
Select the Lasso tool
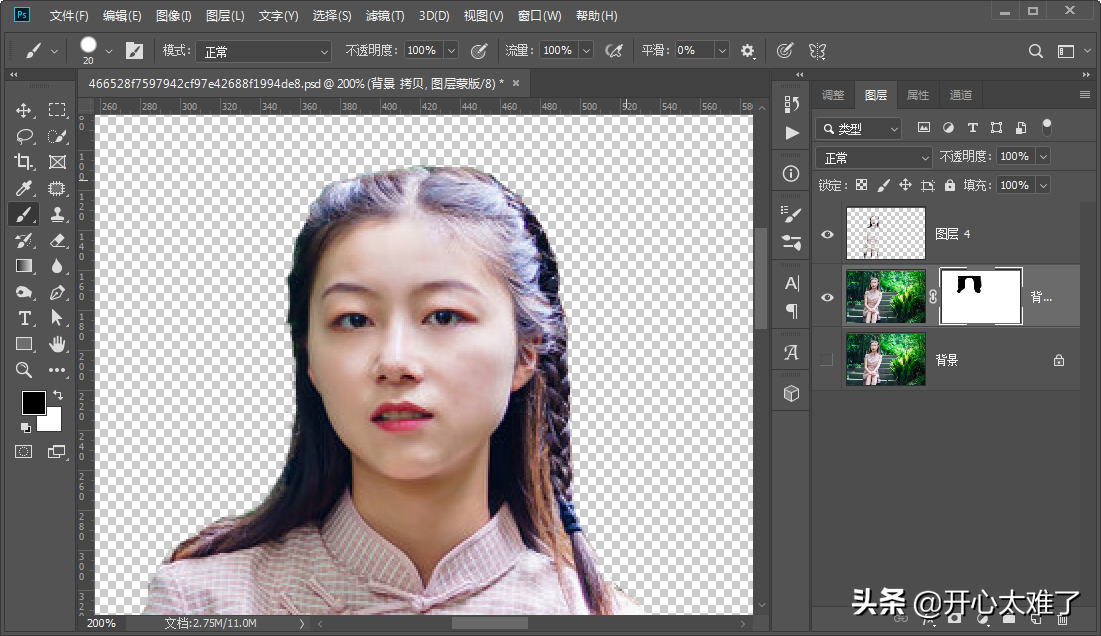click(x=25, y=136)
